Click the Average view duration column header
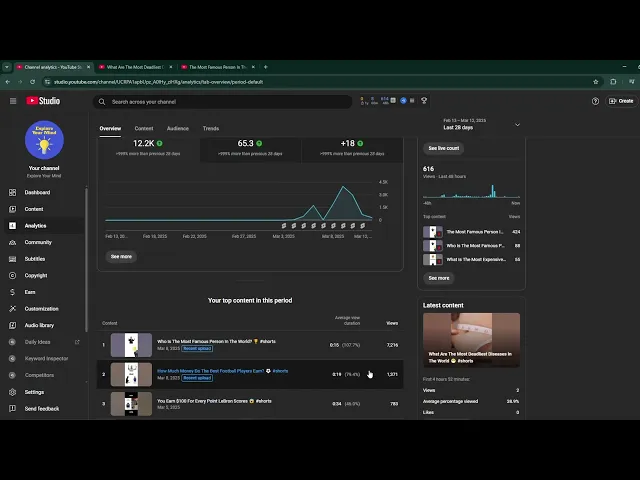 coord(347,320)
